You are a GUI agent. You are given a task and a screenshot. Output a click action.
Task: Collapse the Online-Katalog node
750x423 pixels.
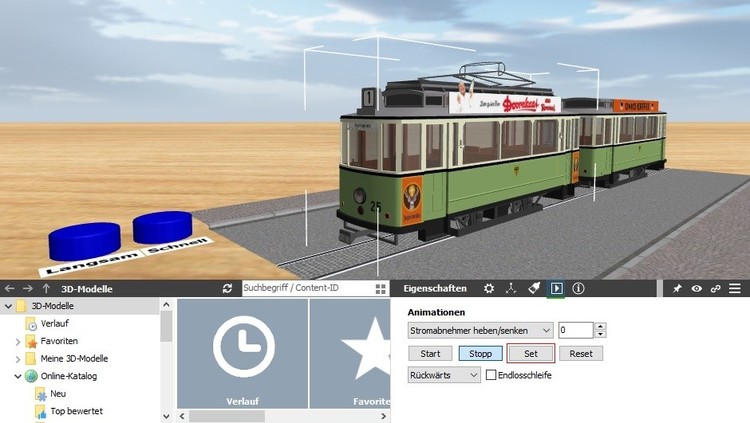coord(18,377)
